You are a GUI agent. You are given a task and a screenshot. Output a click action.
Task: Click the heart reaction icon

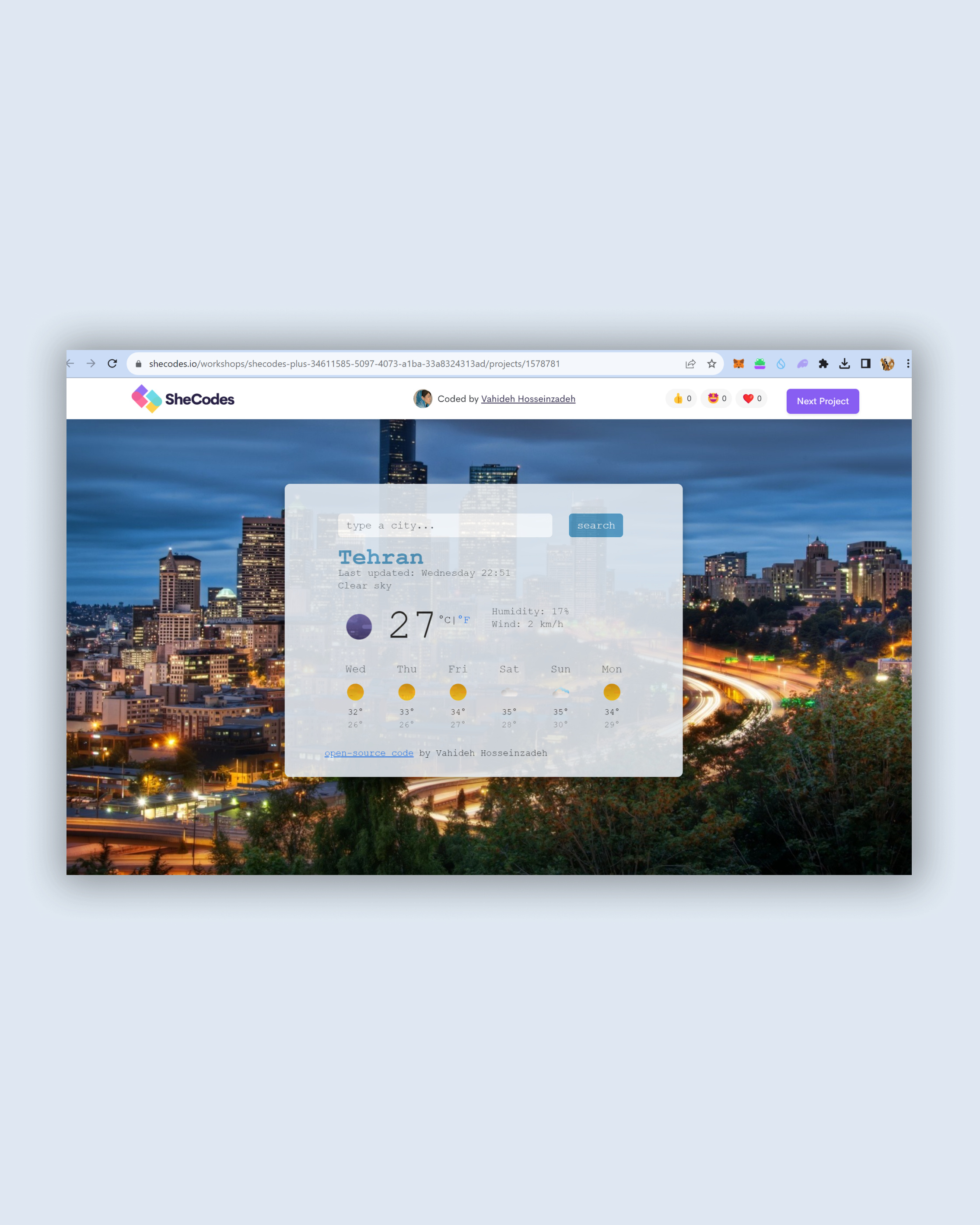[x=749, y=399]
